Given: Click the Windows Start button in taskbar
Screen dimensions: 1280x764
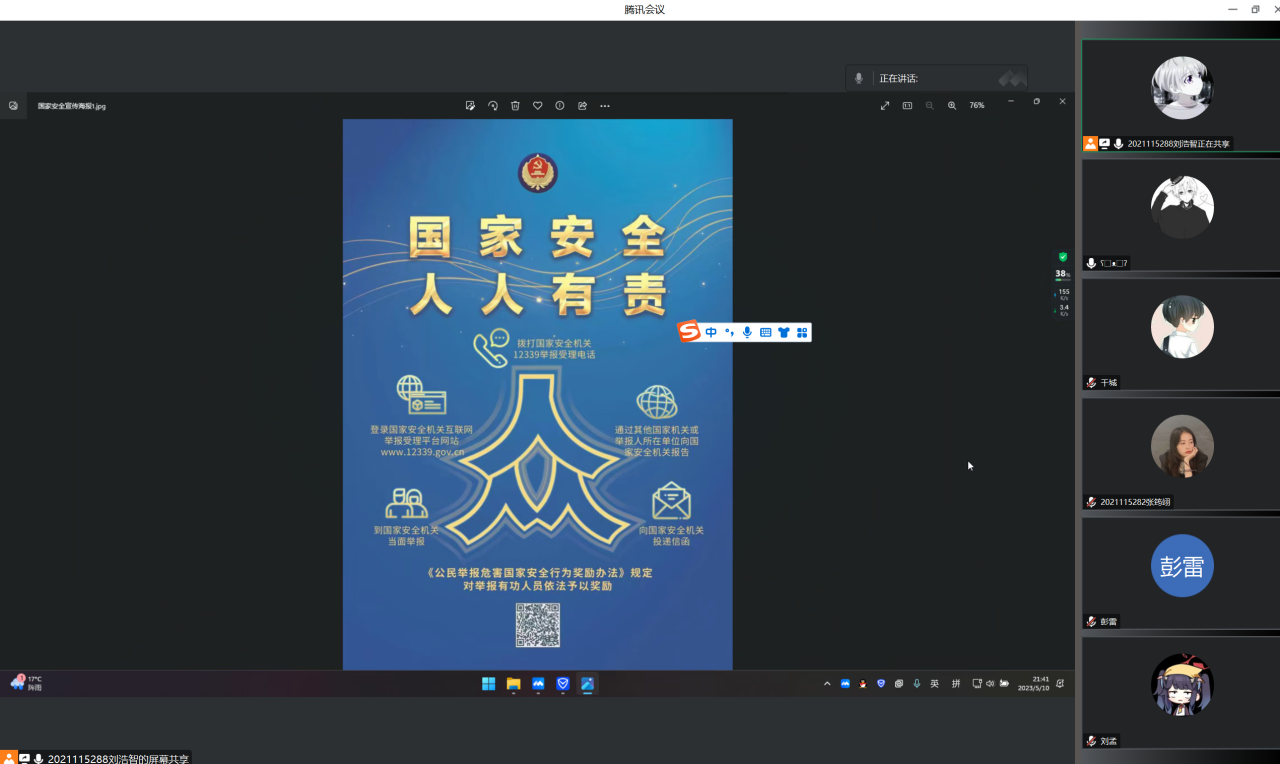Looking at the screenshot, I should click(x=489, y=684).
